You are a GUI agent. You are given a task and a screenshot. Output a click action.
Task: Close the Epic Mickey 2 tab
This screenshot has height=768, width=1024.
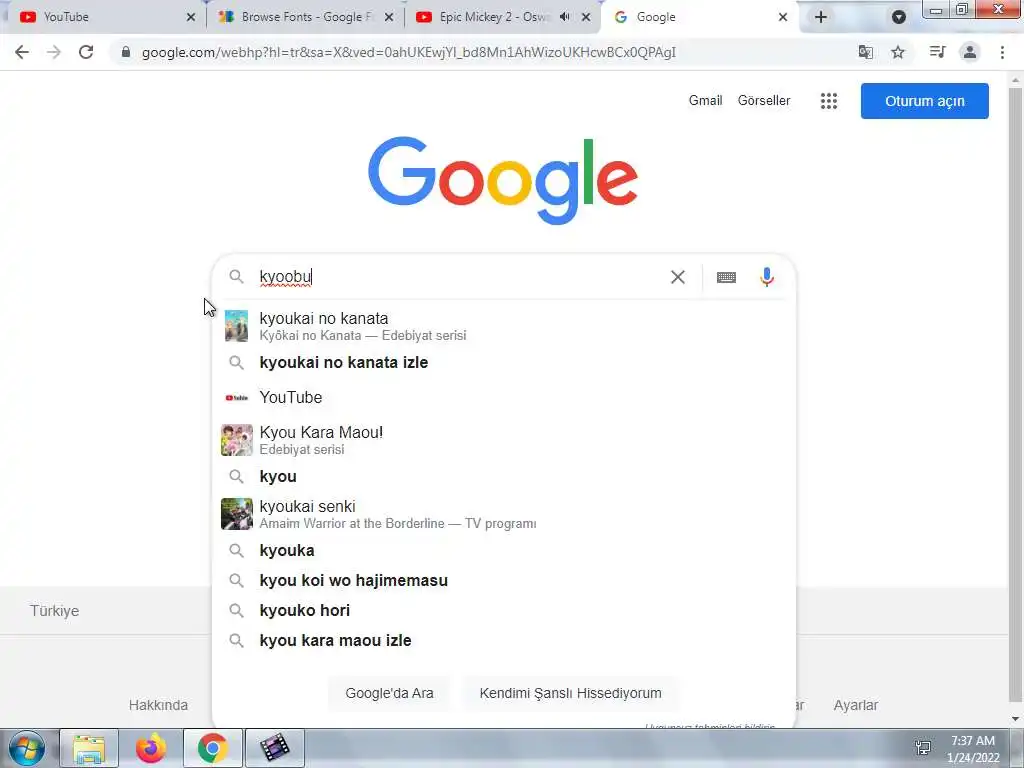click(586, 17)
